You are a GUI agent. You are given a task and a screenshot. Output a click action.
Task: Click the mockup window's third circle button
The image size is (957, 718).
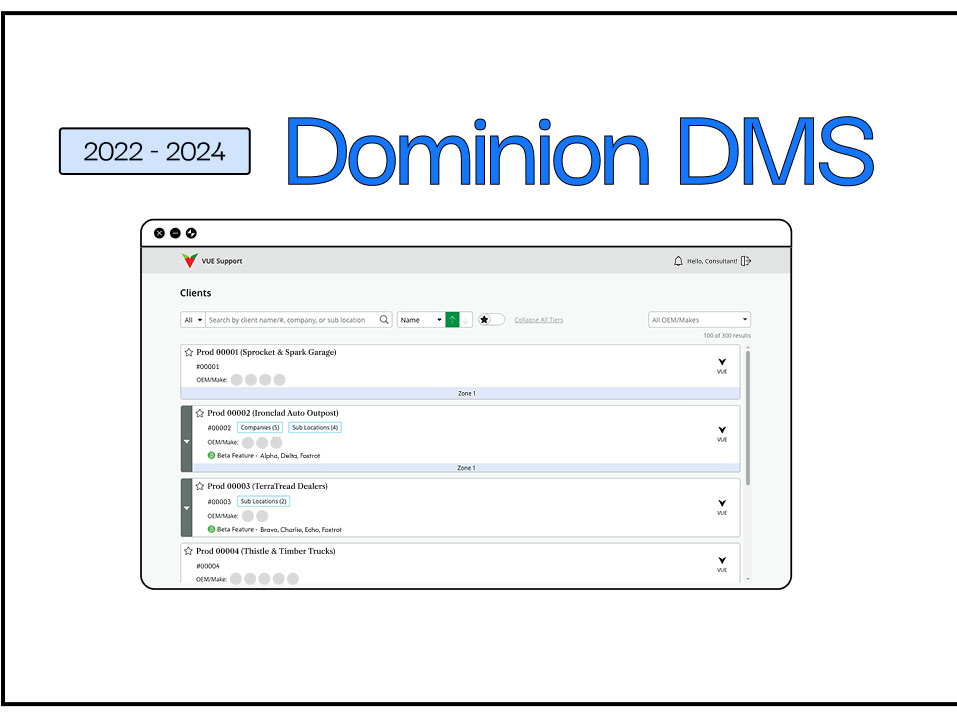[x=191, y=233]
